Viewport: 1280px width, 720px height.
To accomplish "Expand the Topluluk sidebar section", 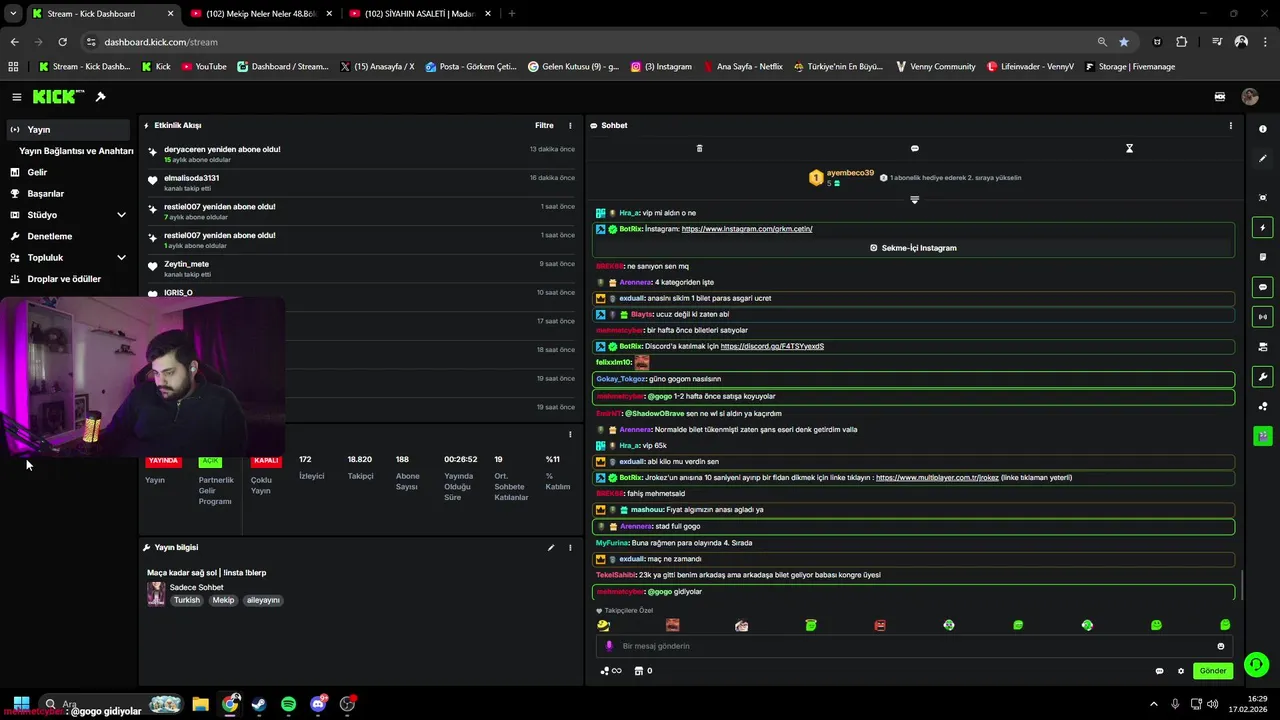I will [121, 258].
